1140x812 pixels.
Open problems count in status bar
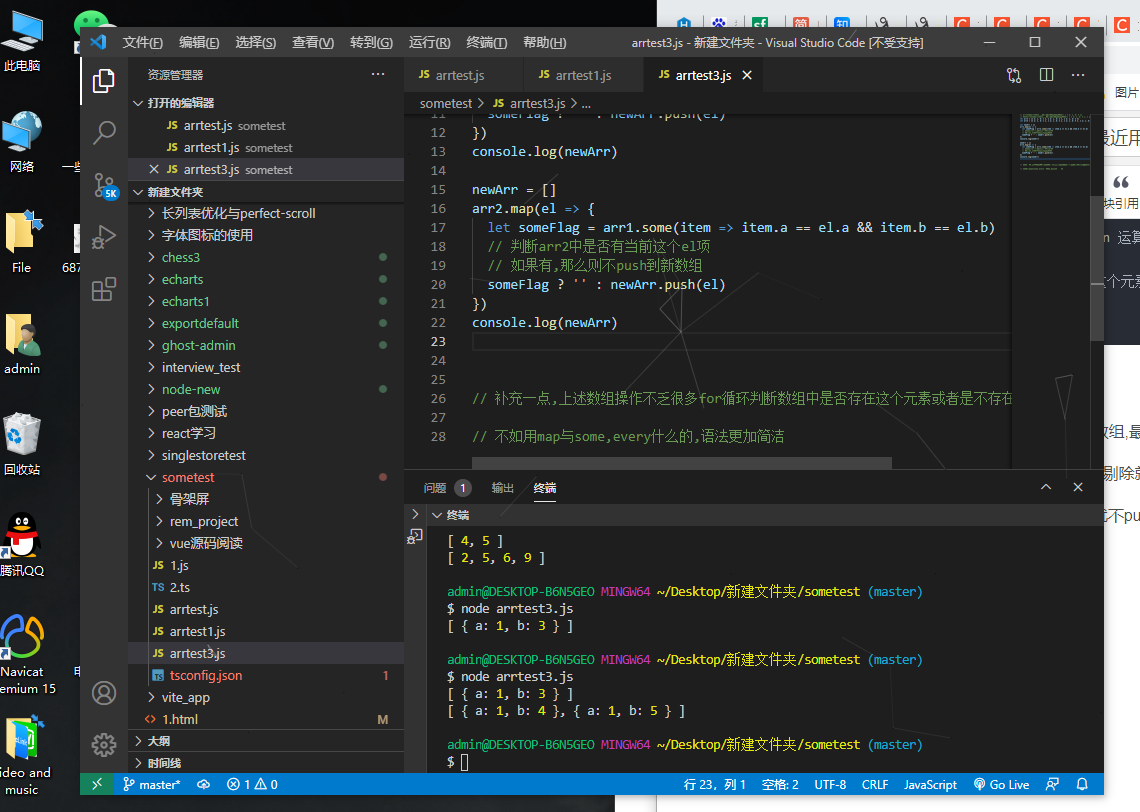tap(252, 784)
